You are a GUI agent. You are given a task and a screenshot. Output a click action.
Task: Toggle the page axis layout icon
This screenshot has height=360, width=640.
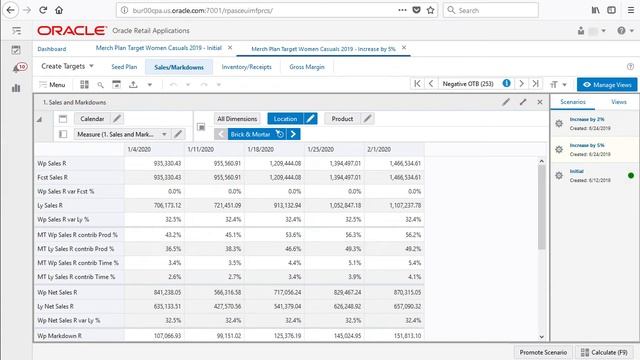coord(201,127)
